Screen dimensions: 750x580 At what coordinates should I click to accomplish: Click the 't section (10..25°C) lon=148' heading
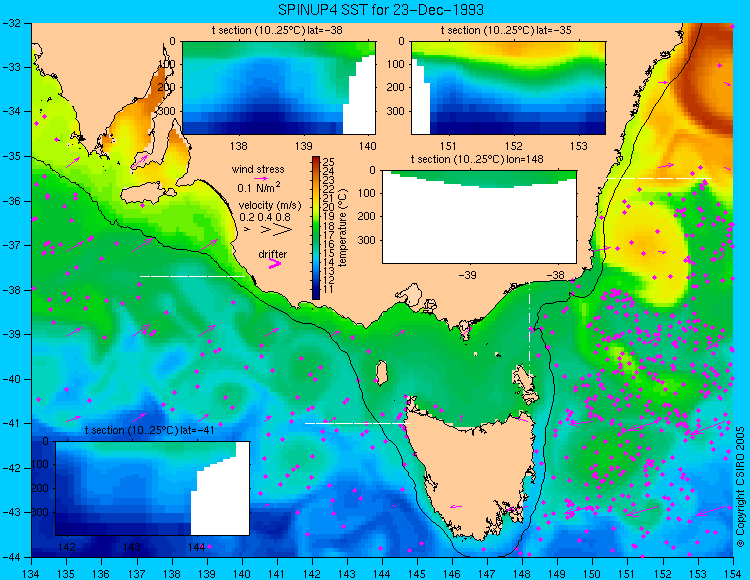[x=477, y=159]
